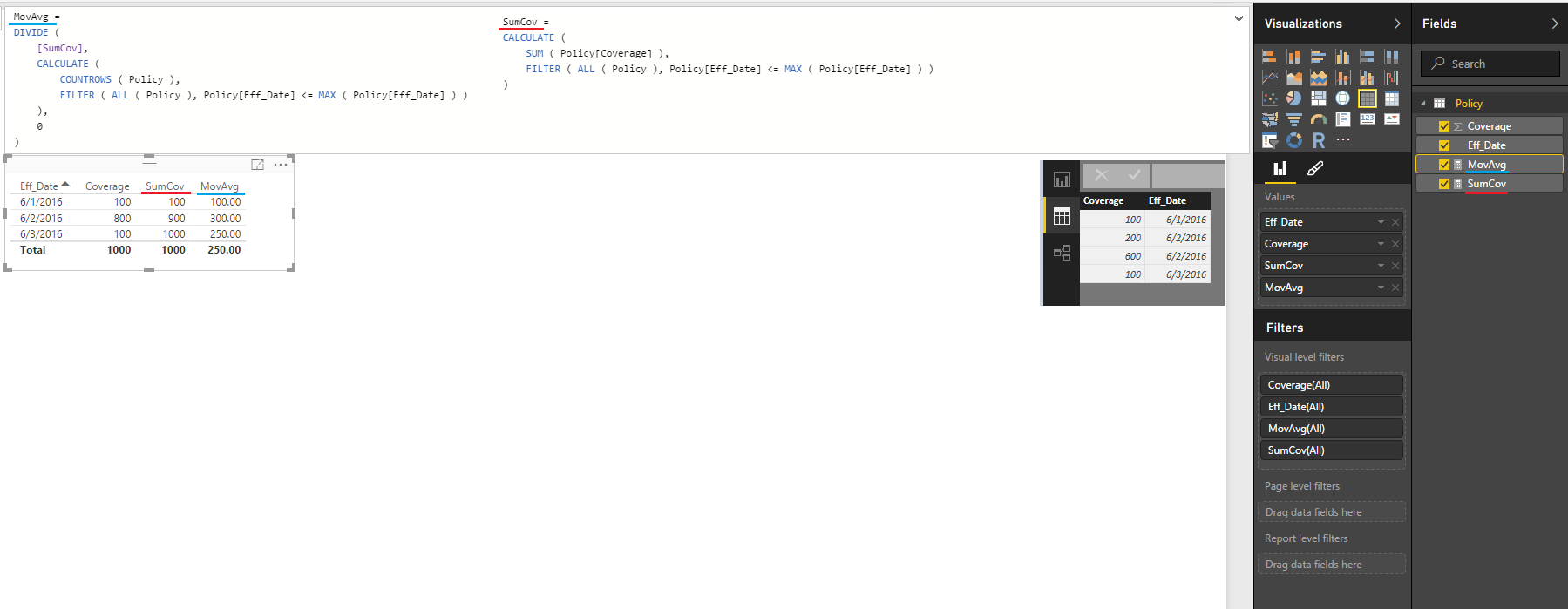Select the card (123) visualization
This screenshot has height=609, width=1568.
point(1367,119)
